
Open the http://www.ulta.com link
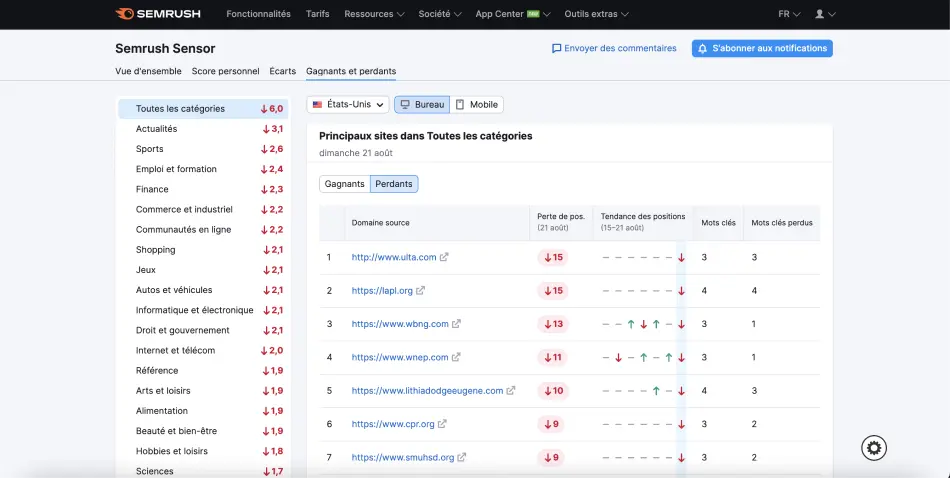coord(394,257)
